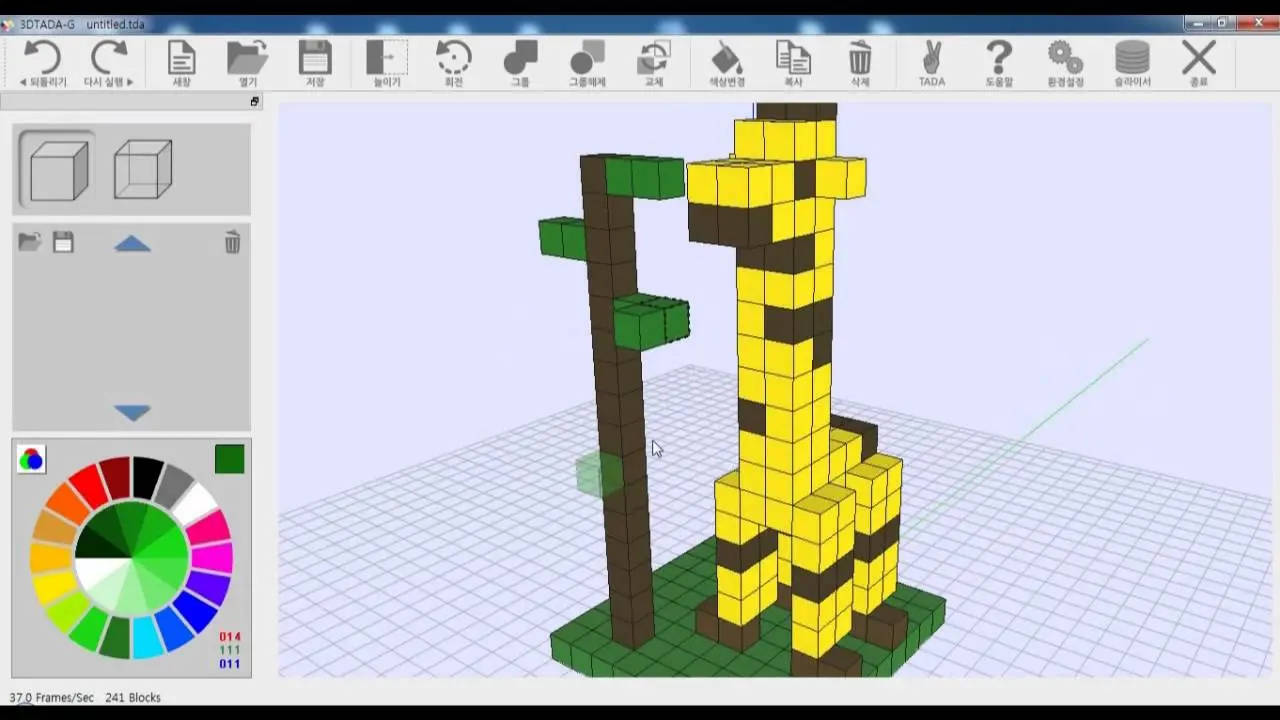Viewport: 1280px width, 720px height.
Task: Pick black on the outer color ring
Action: [147, 477]
